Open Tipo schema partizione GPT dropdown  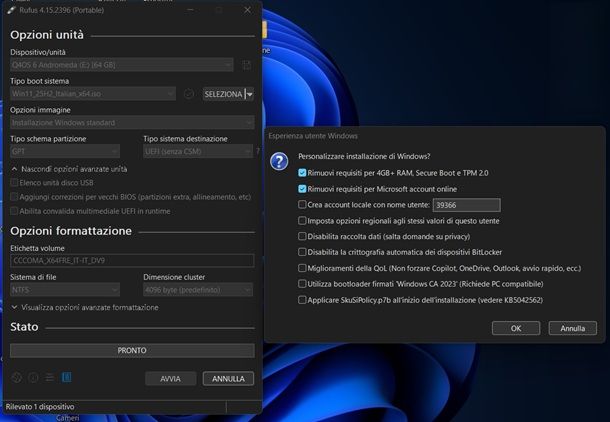pyautogui.click(x=65, y=151)
